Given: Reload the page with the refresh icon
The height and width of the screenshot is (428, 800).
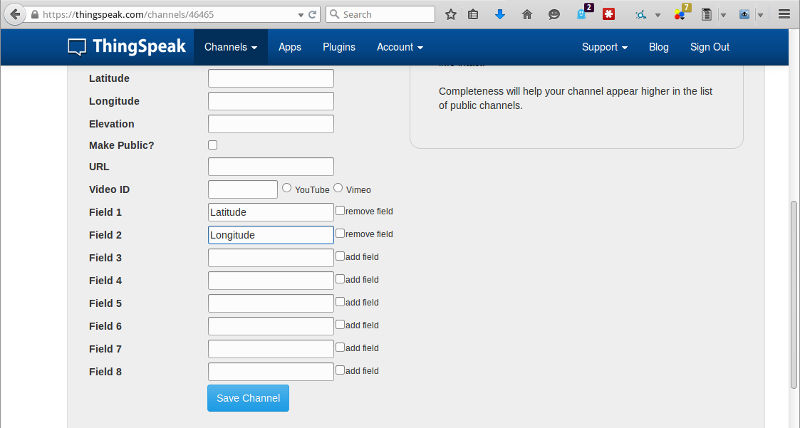Looking at the screenshot, I should [312, 15].
